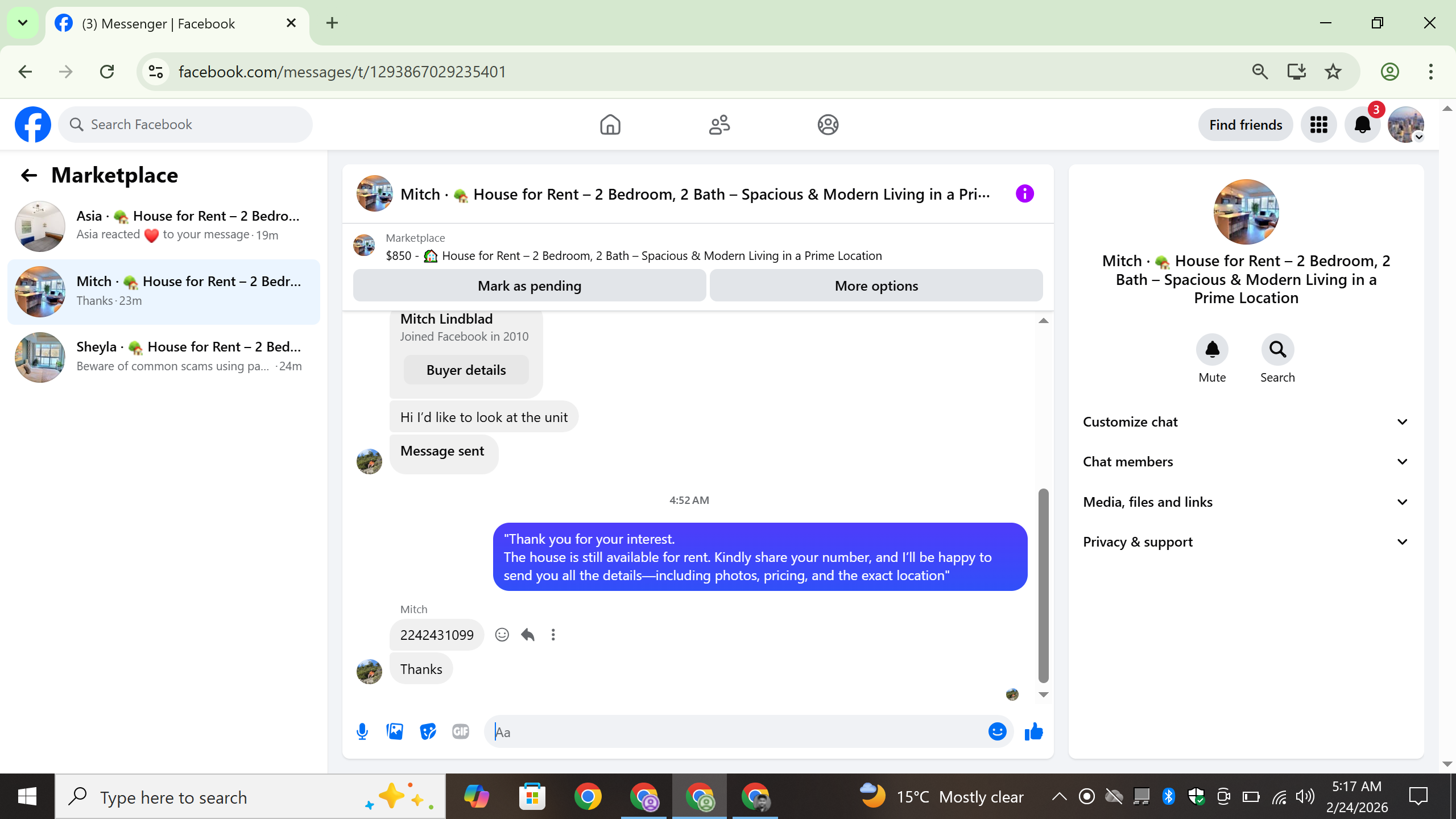React to the 2242431099 message
1456x819 pixels.
502,635
